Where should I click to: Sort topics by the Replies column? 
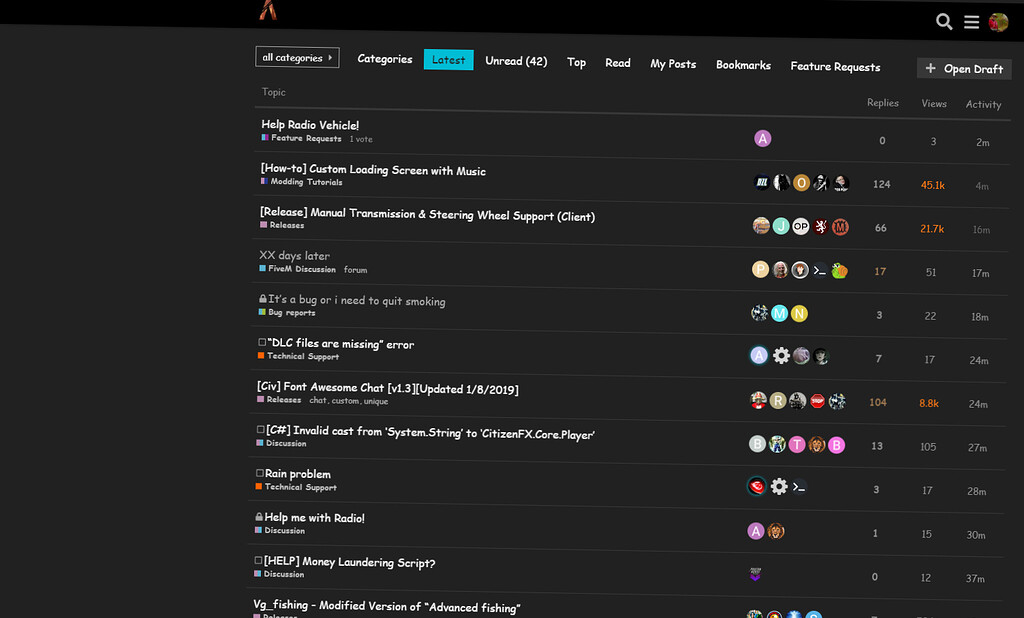coord(882,102)
